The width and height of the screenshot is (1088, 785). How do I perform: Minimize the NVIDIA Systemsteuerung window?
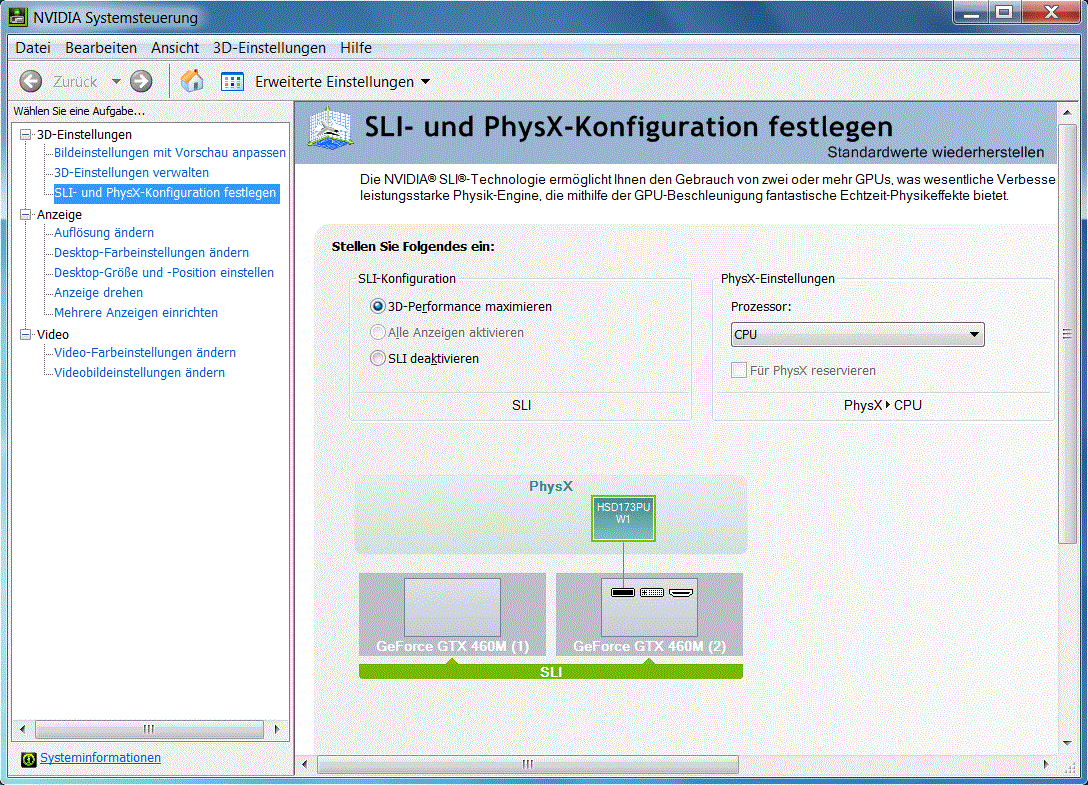[x=971, y=12]
